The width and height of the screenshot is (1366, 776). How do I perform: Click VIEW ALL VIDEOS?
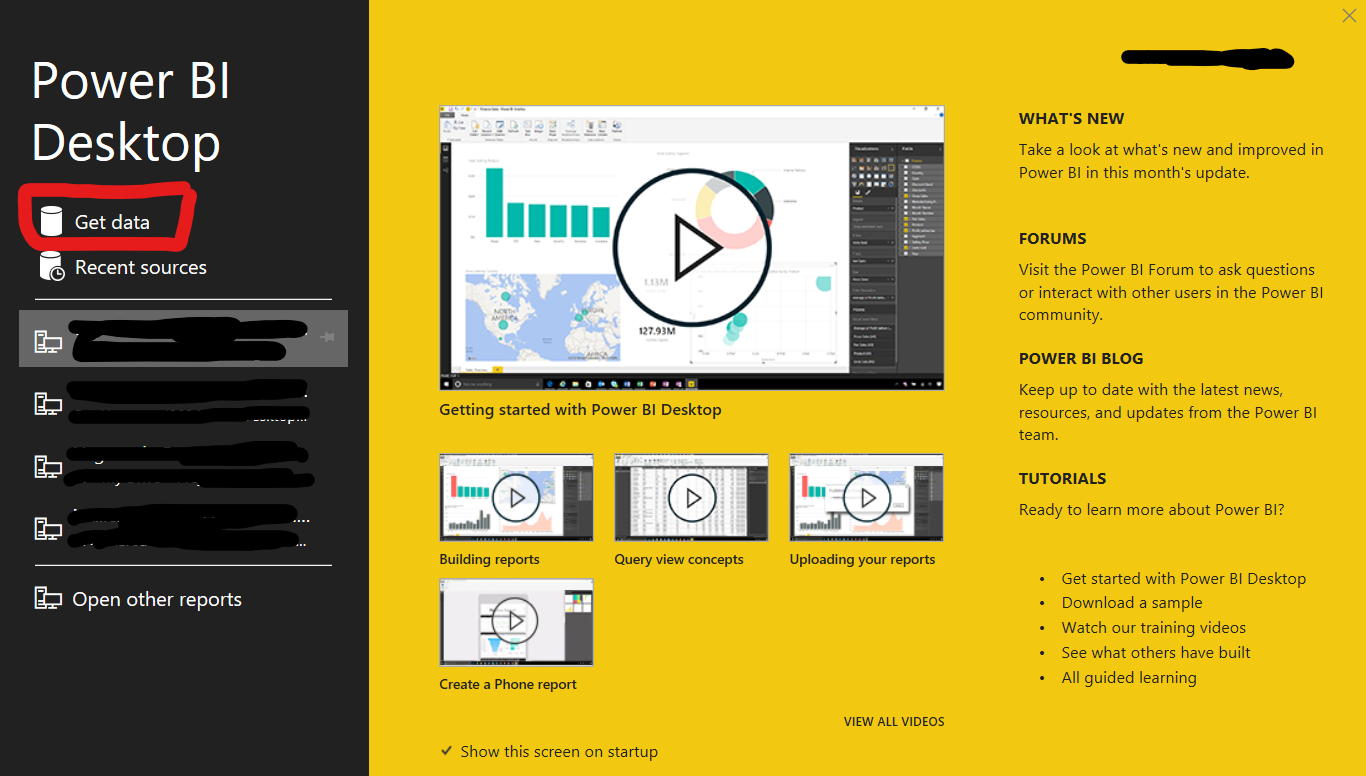pyautogui.click(x=894, y=722)
